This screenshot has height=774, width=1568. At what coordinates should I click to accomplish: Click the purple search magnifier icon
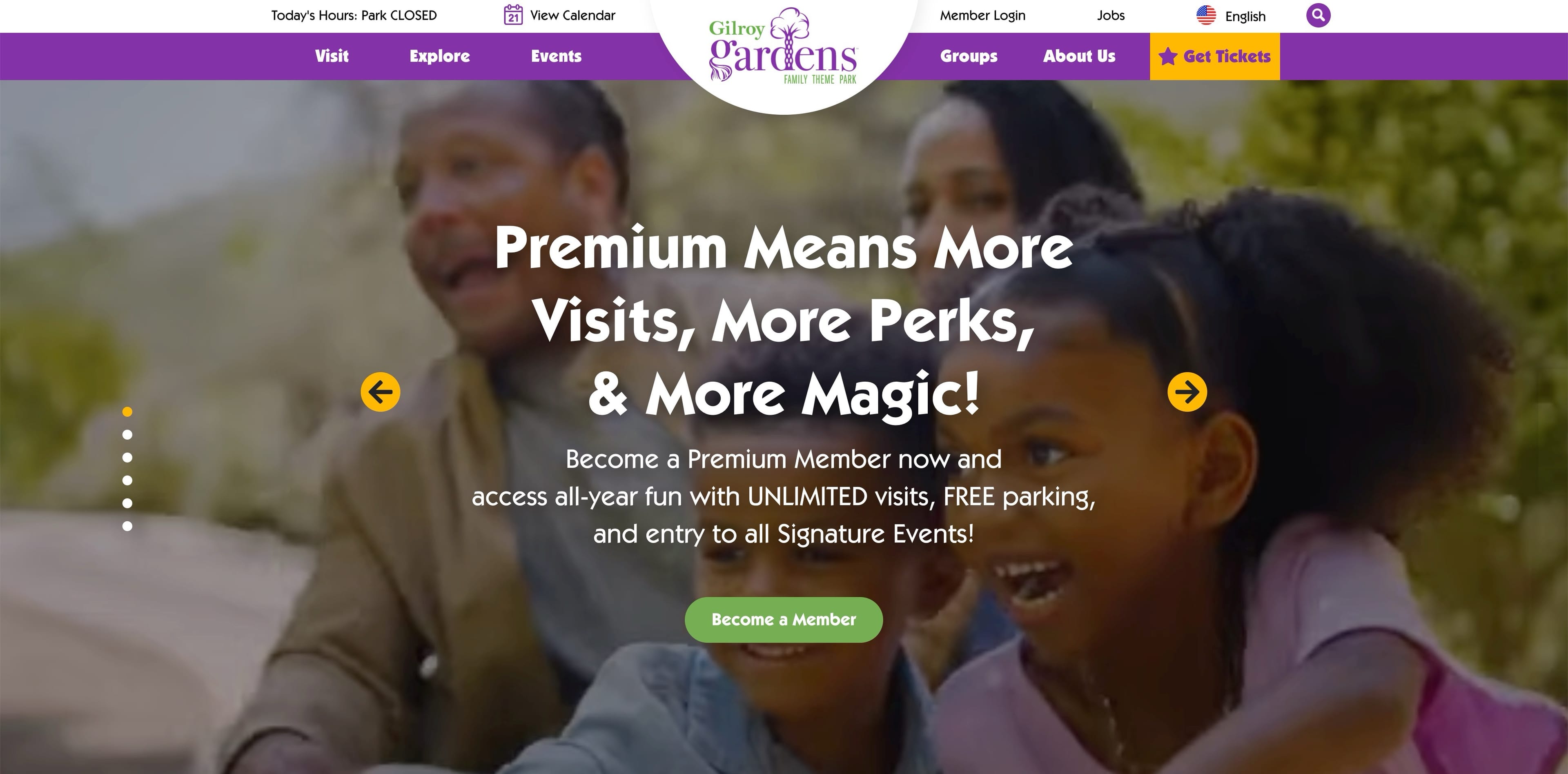coord(1318,15)
